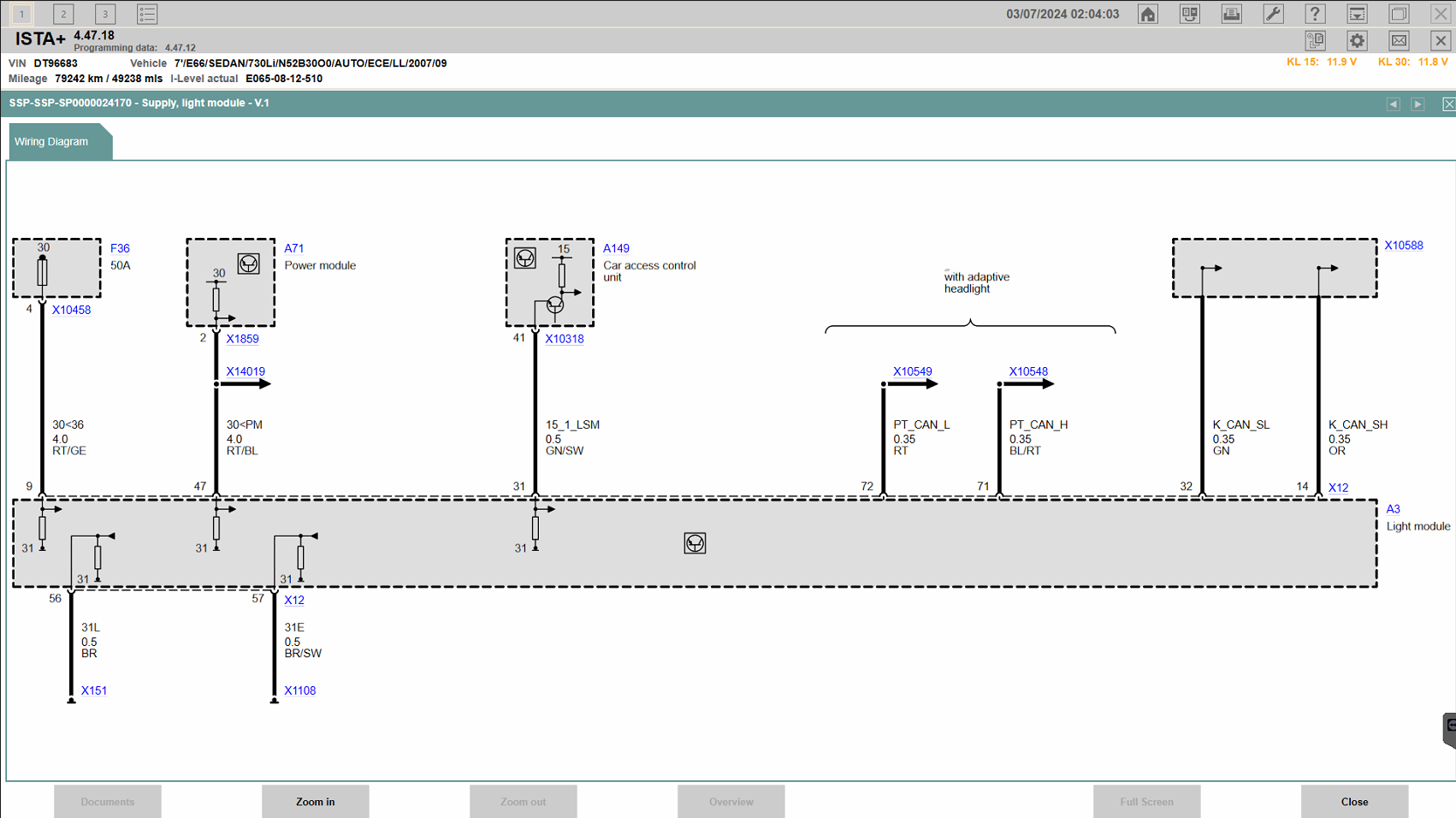
Task: Open connector X1859 link
Action: 242,339
